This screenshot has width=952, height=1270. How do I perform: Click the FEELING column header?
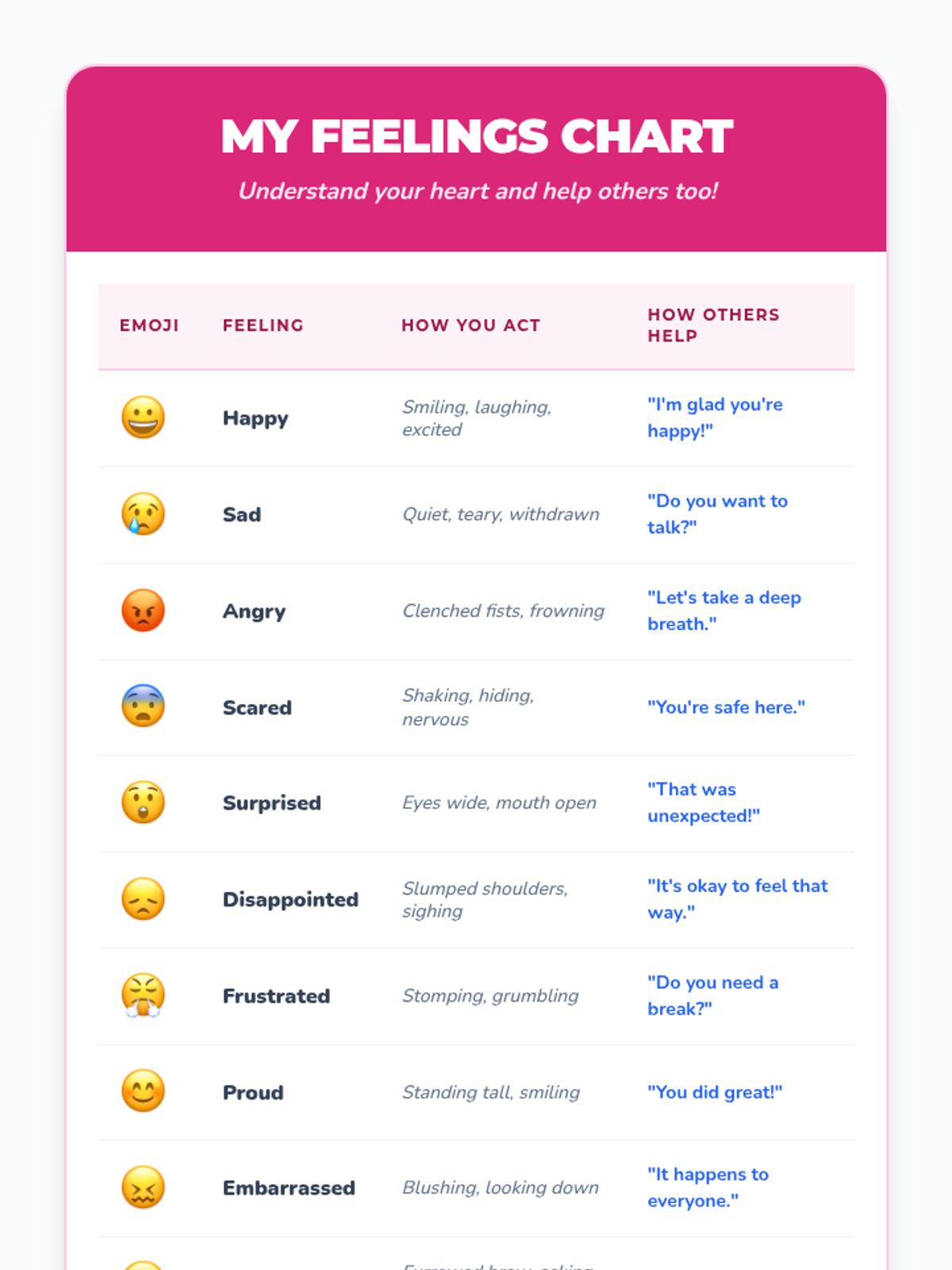[x=263, y=325]
